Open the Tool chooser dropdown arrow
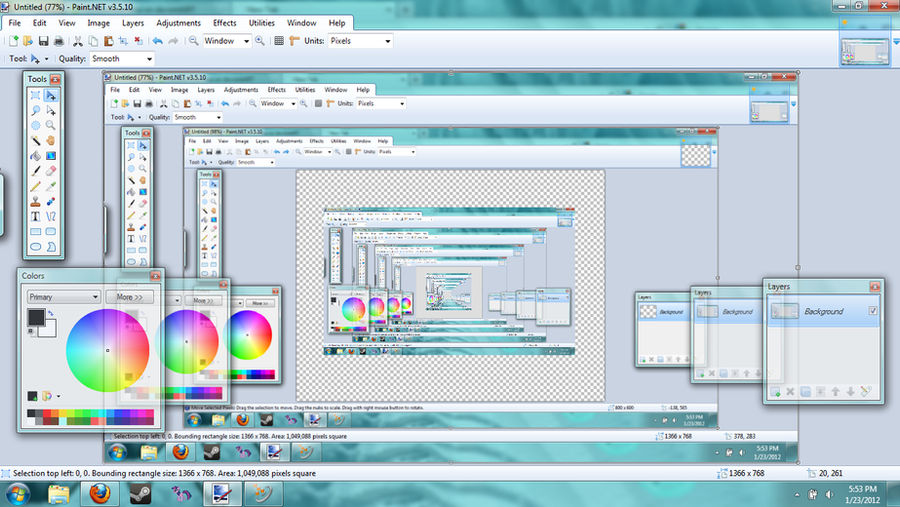The image size is (900, 507). tap(46, 59)
